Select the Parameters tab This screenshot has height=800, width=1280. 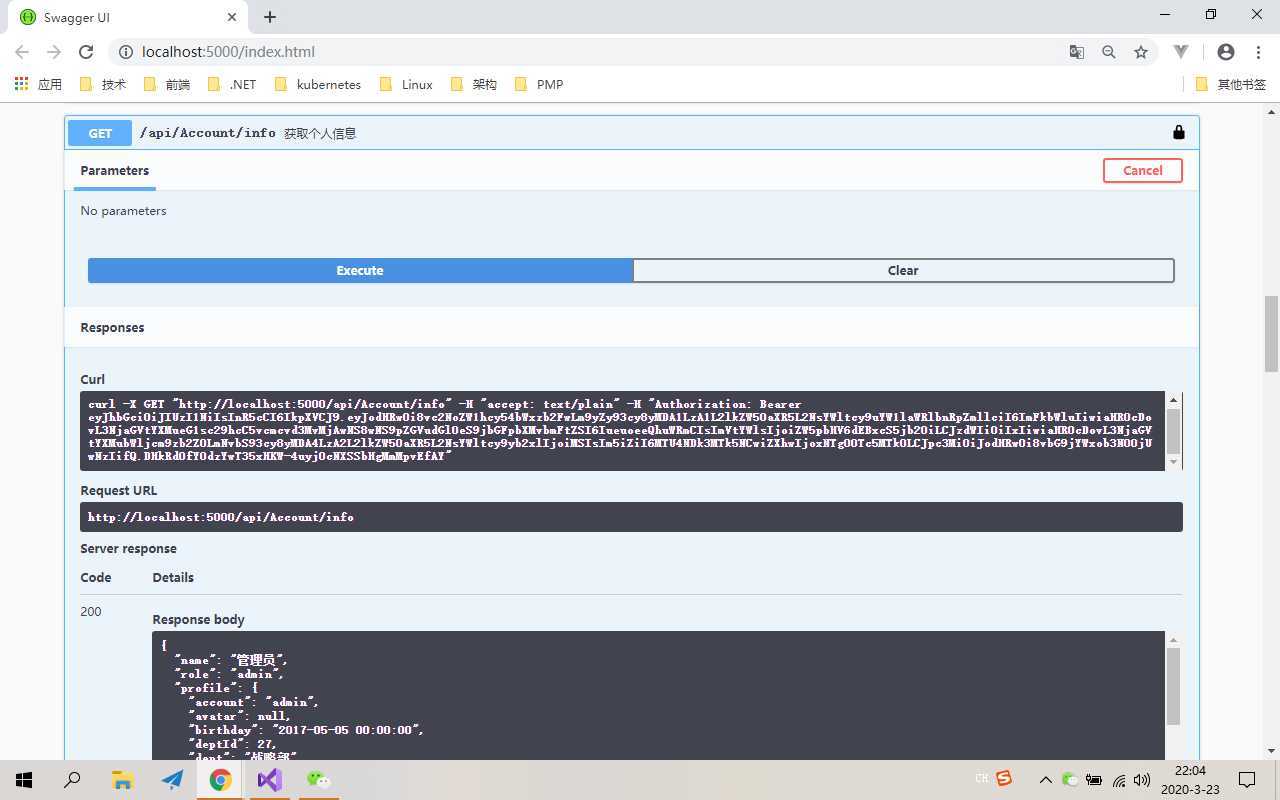[x=115, y=170]
